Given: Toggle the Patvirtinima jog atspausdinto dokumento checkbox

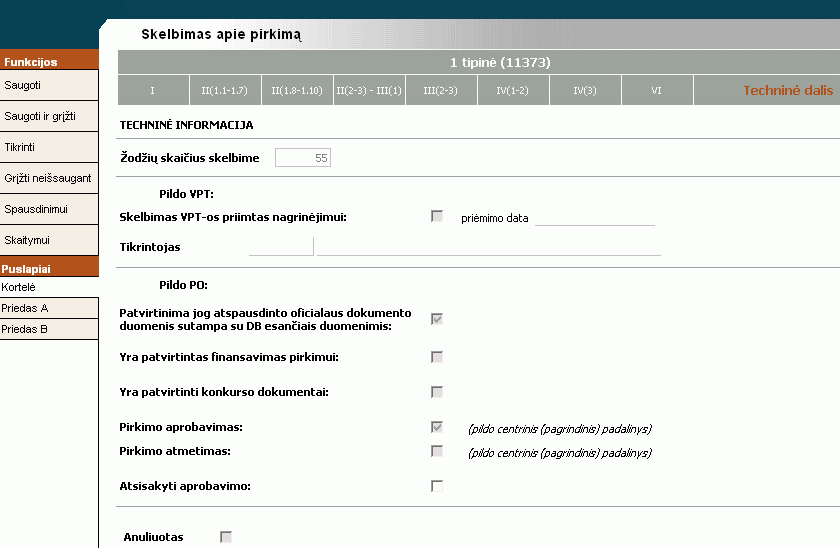Looking at the screenshot, I should coord(437,319).
